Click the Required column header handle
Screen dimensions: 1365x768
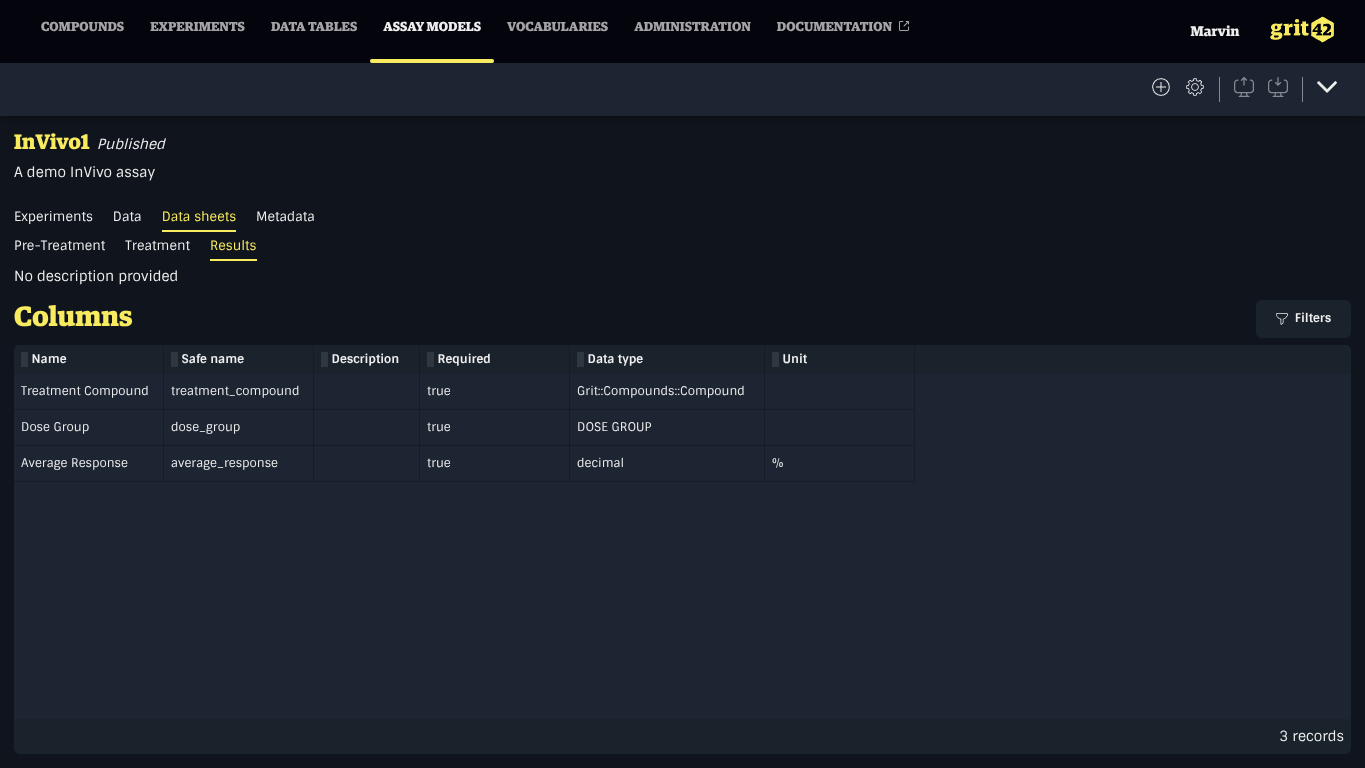pyautogui.click(x=431, y=359)
